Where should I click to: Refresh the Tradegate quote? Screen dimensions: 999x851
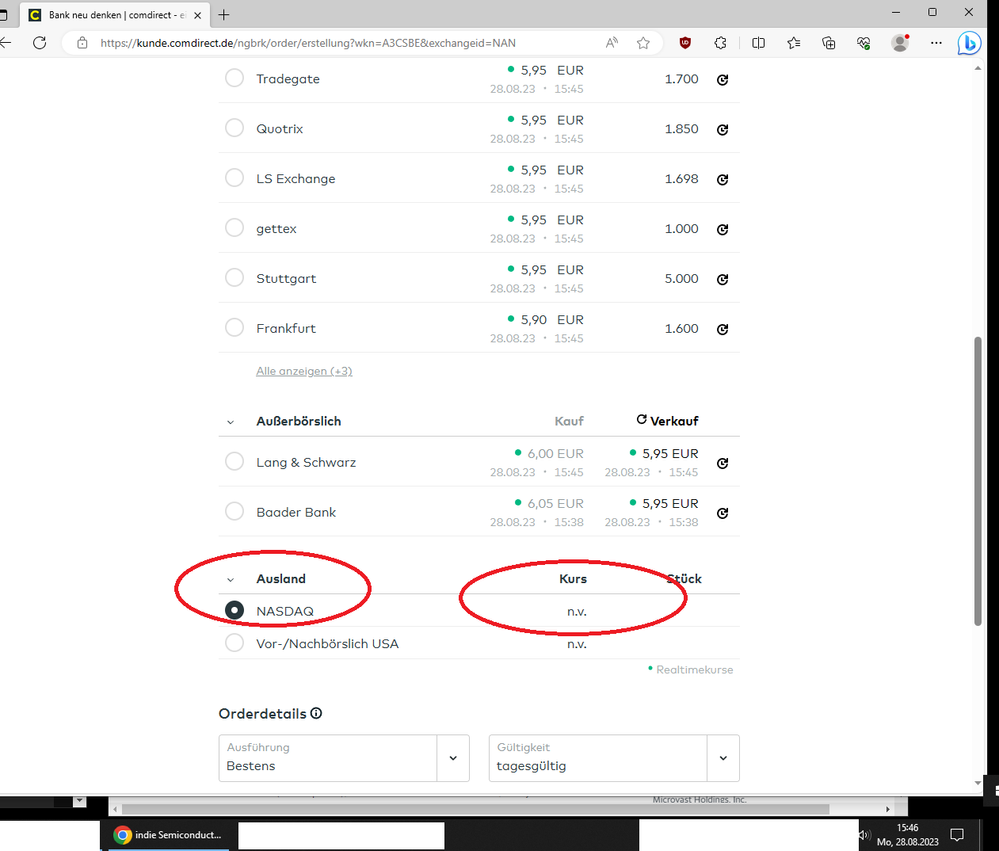[722, 80]
